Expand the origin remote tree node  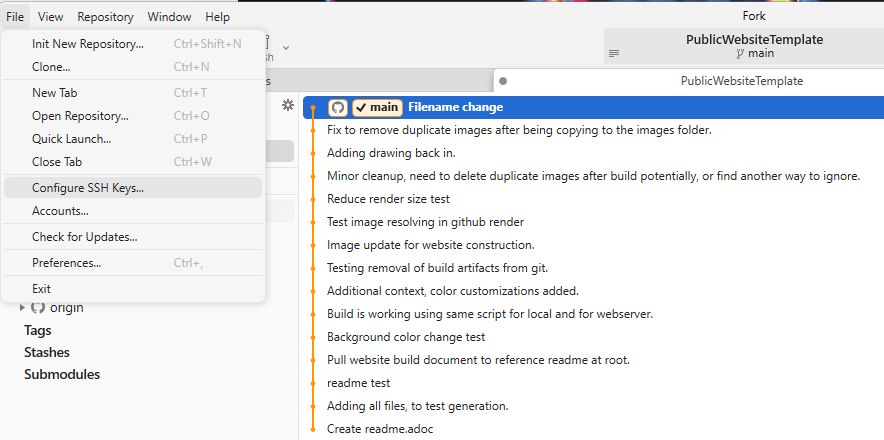(x=23, y=308)
